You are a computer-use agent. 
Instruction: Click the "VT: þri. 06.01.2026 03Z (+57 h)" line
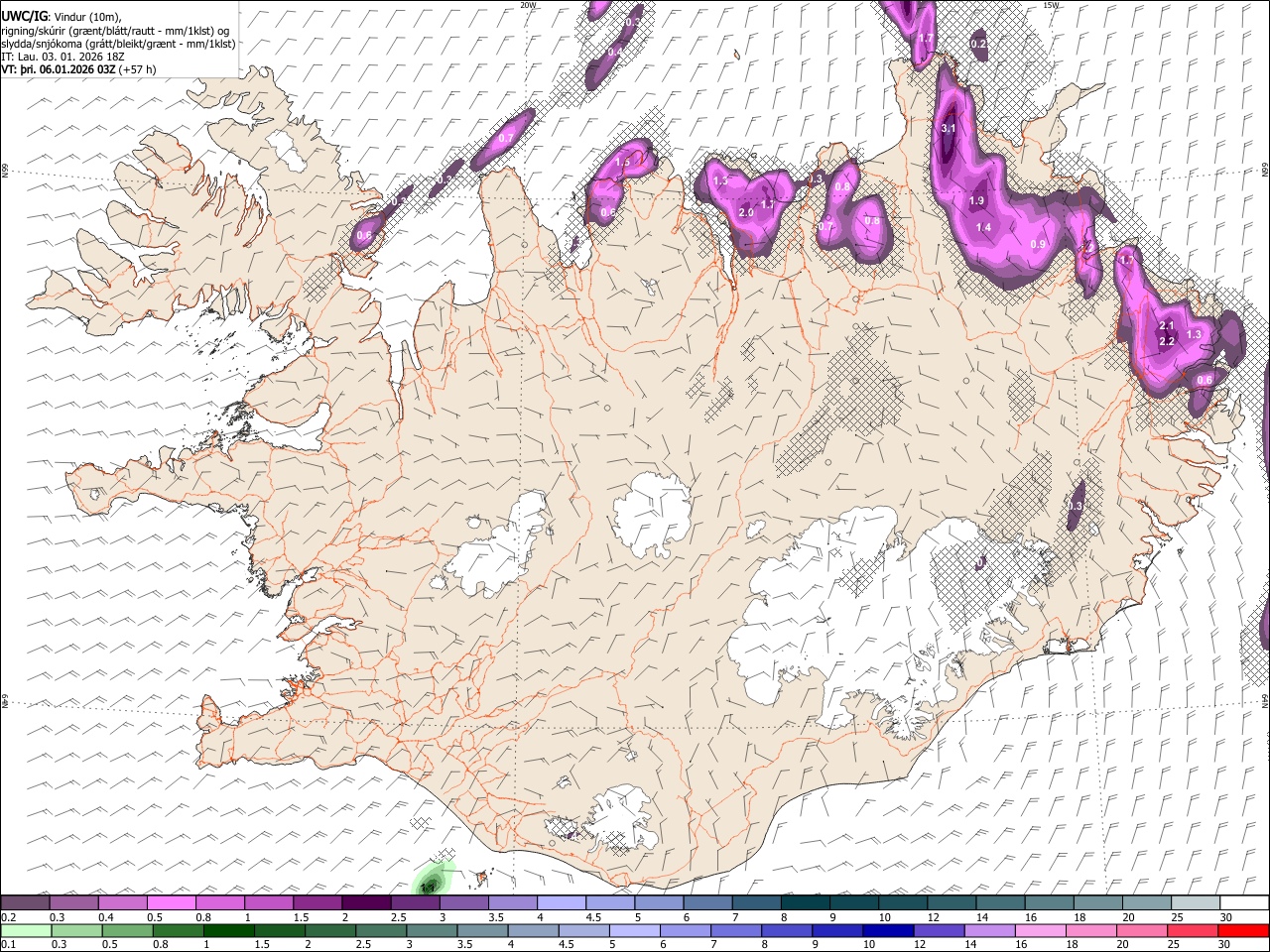(78, 69)
